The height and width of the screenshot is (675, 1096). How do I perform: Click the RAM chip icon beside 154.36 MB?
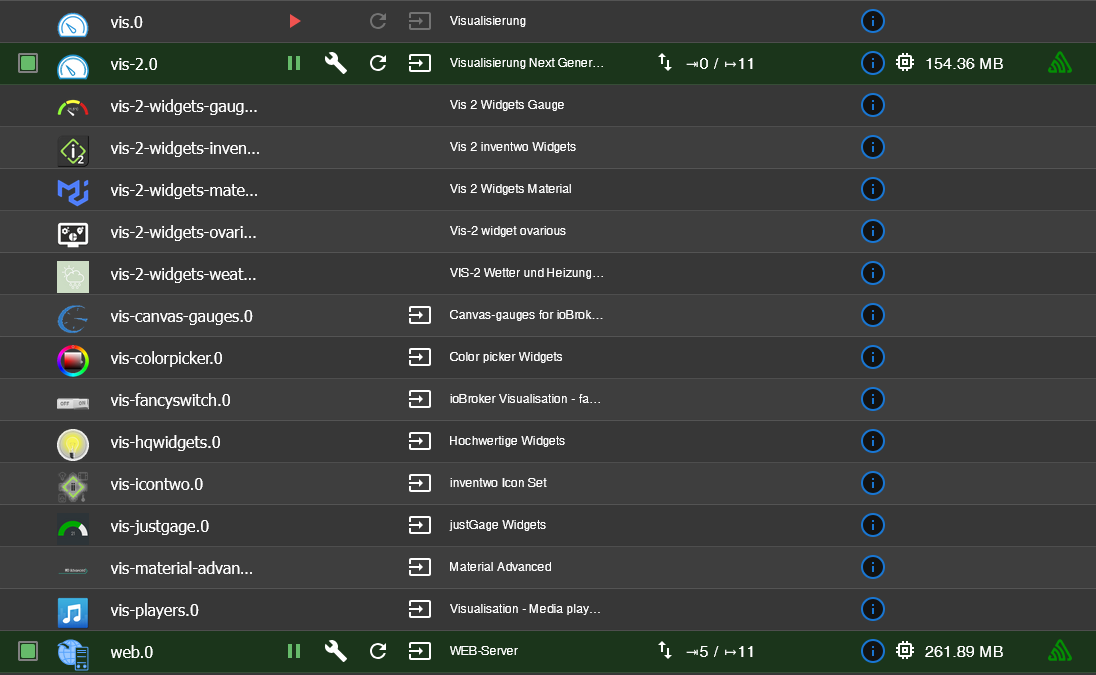905,62
